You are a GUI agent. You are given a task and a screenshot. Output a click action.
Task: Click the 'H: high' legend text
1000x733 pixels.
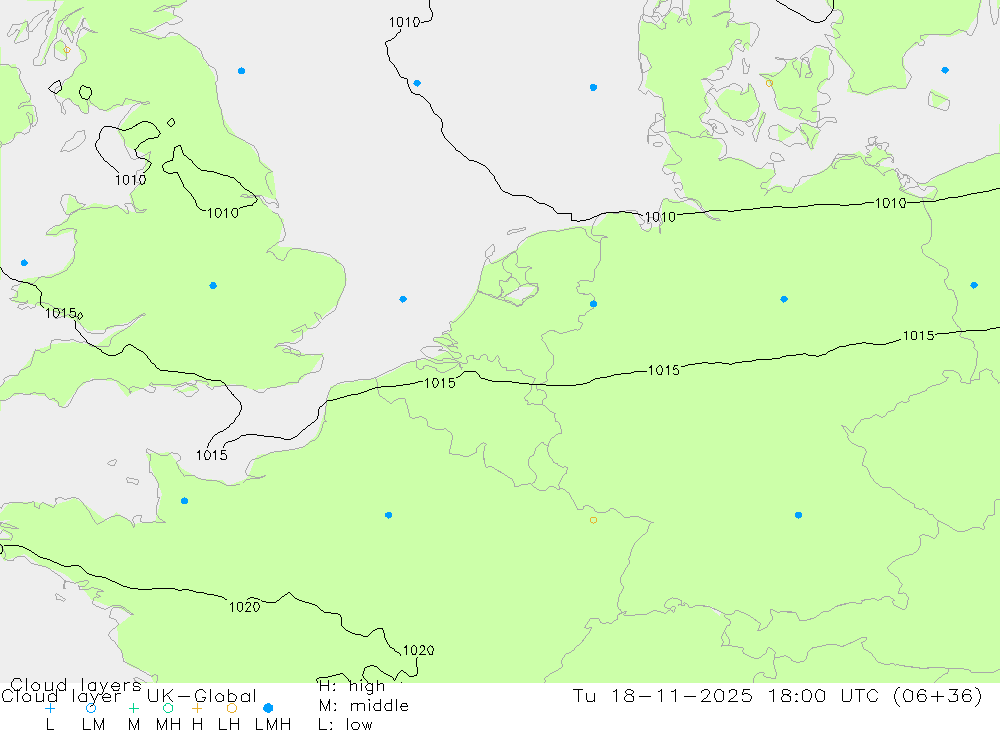351,686
